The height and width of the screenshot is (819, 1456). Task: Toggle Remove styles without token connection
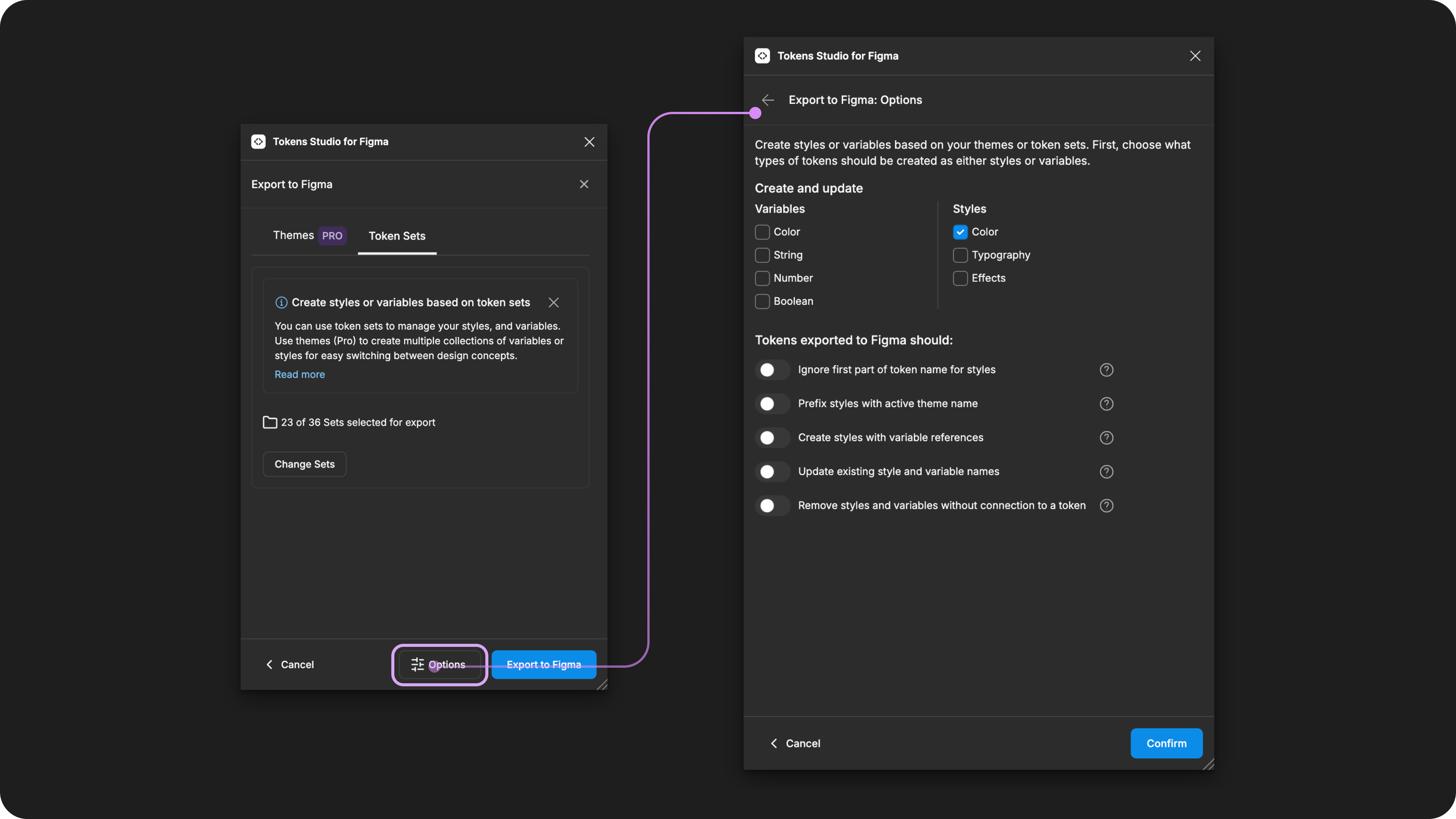772,505
